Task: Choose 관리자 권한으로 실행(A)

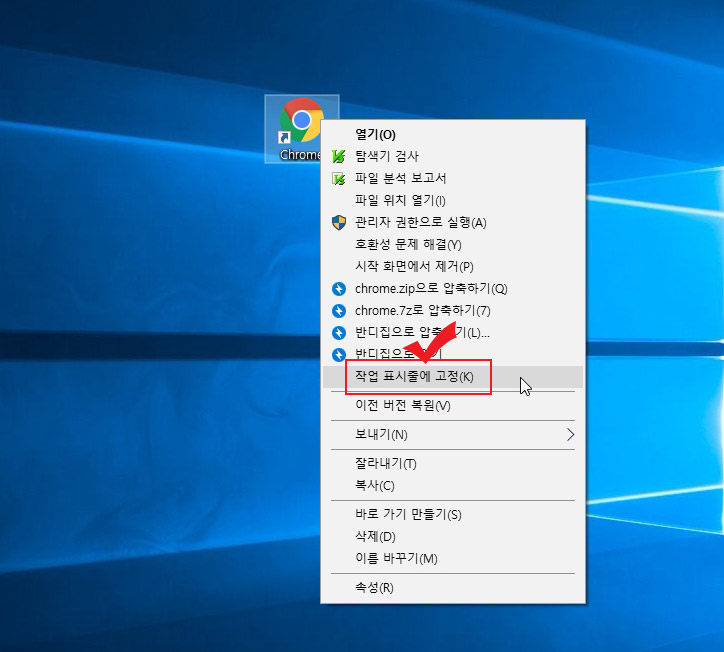Action: (x=453, y=223)
